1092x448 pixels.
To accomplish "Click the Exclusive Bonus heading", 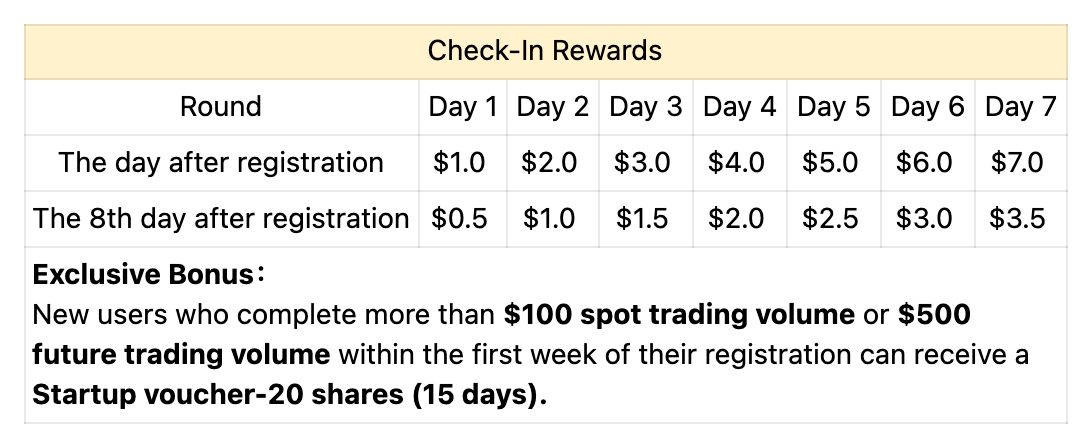I will (147, 274).
